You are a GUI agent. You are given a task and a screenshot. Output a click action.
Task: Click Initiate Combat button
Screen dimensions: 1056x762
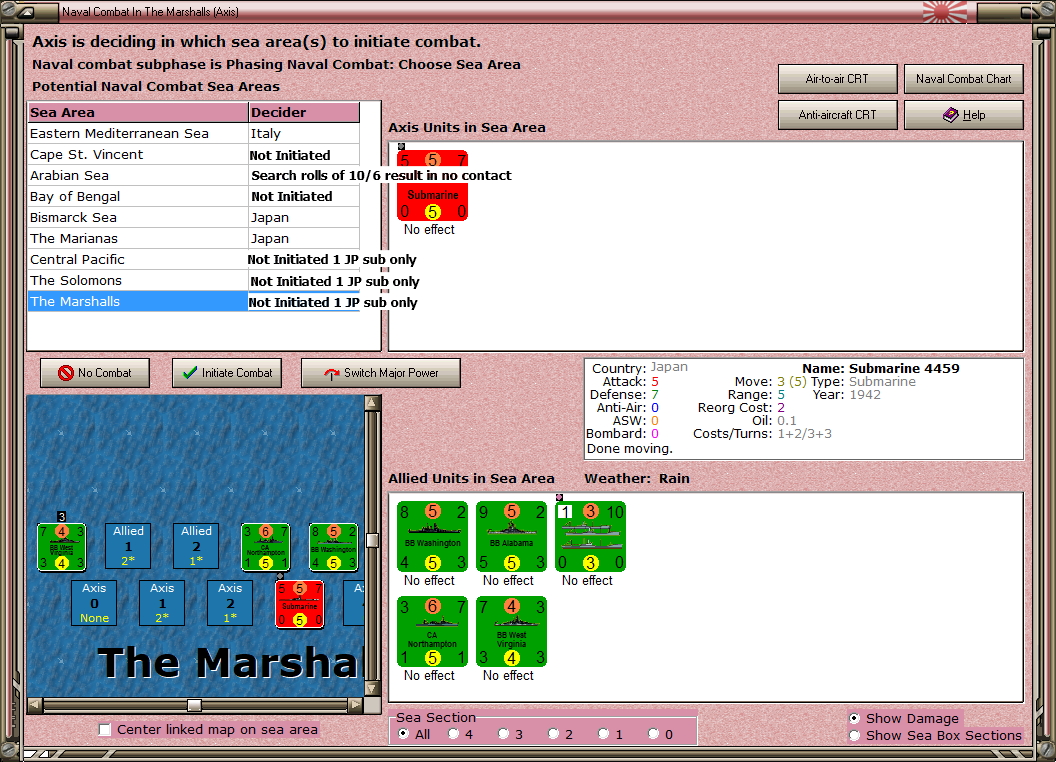(227, 373)
